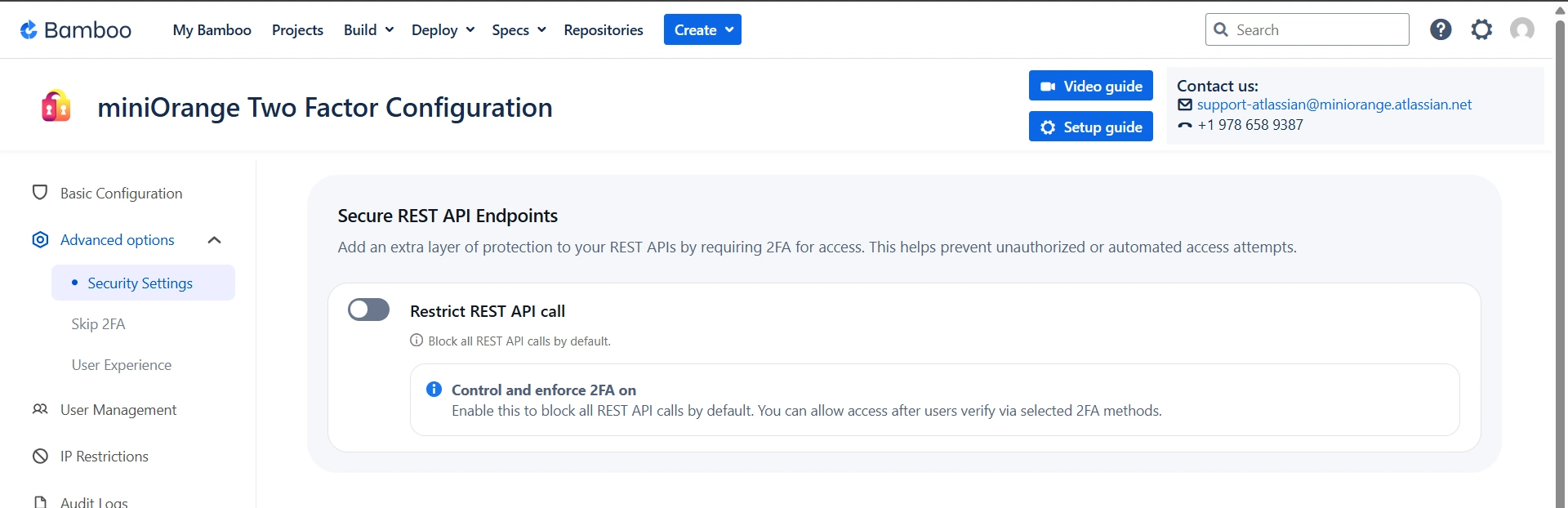
Task: Click inside the Search input field
Action: (x=1307, y=29)
